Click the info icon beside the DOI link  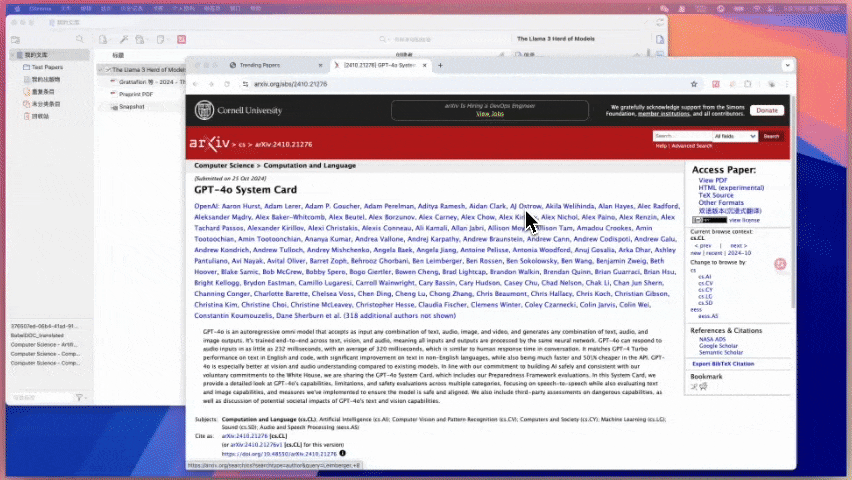coord(342,453)
